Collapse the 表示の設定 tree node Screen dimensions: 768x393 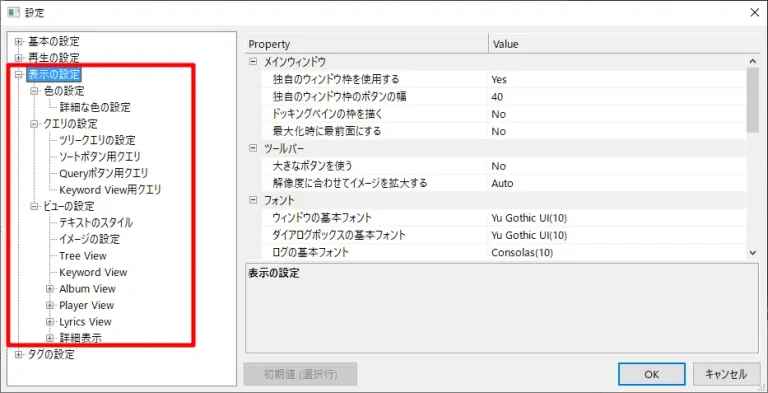pyautogui.click(x=19, y=75)
